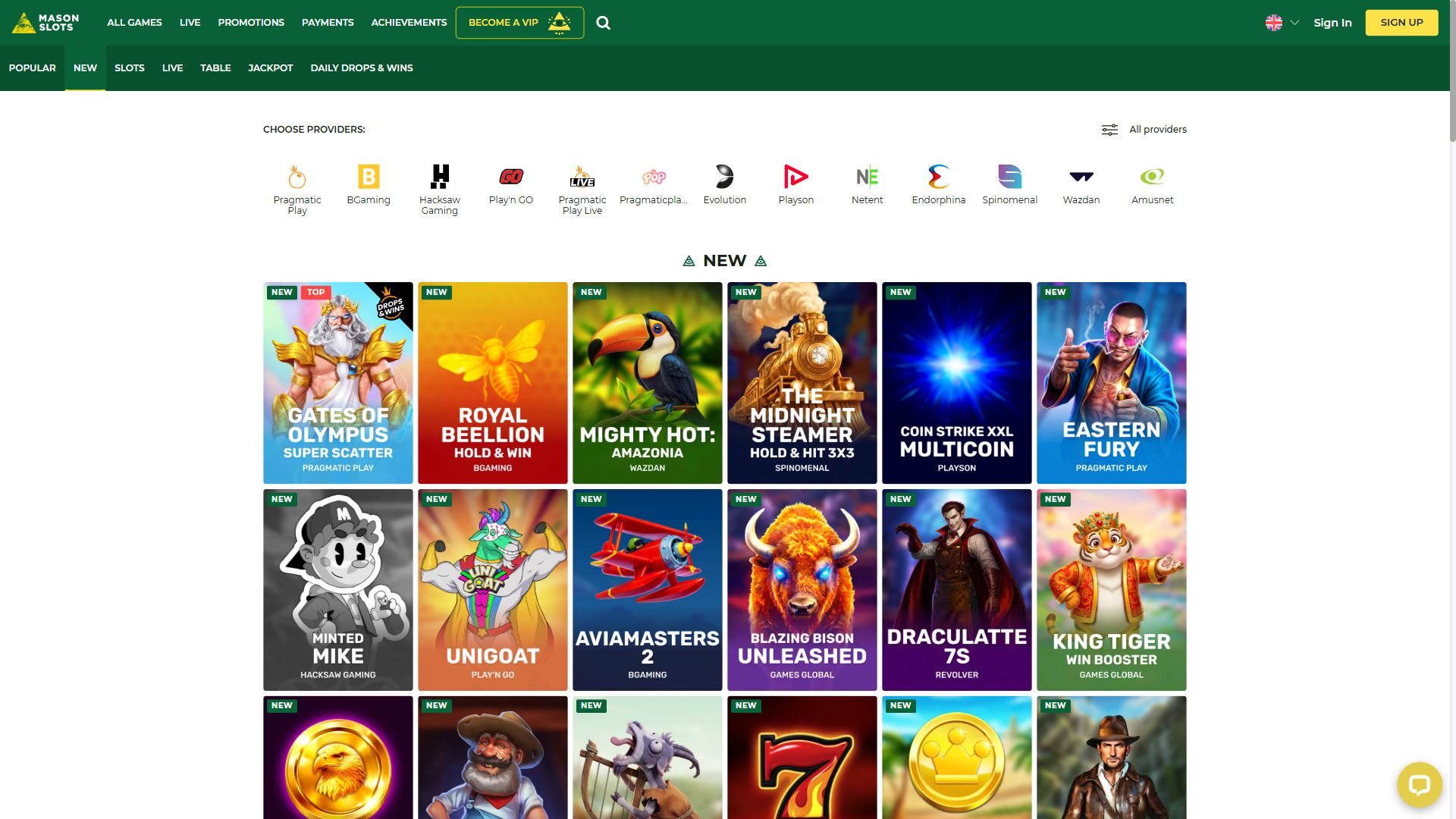Open Minted Mike game tile
This screenshot has height=819, width=1456.
[x=338, y=590]
